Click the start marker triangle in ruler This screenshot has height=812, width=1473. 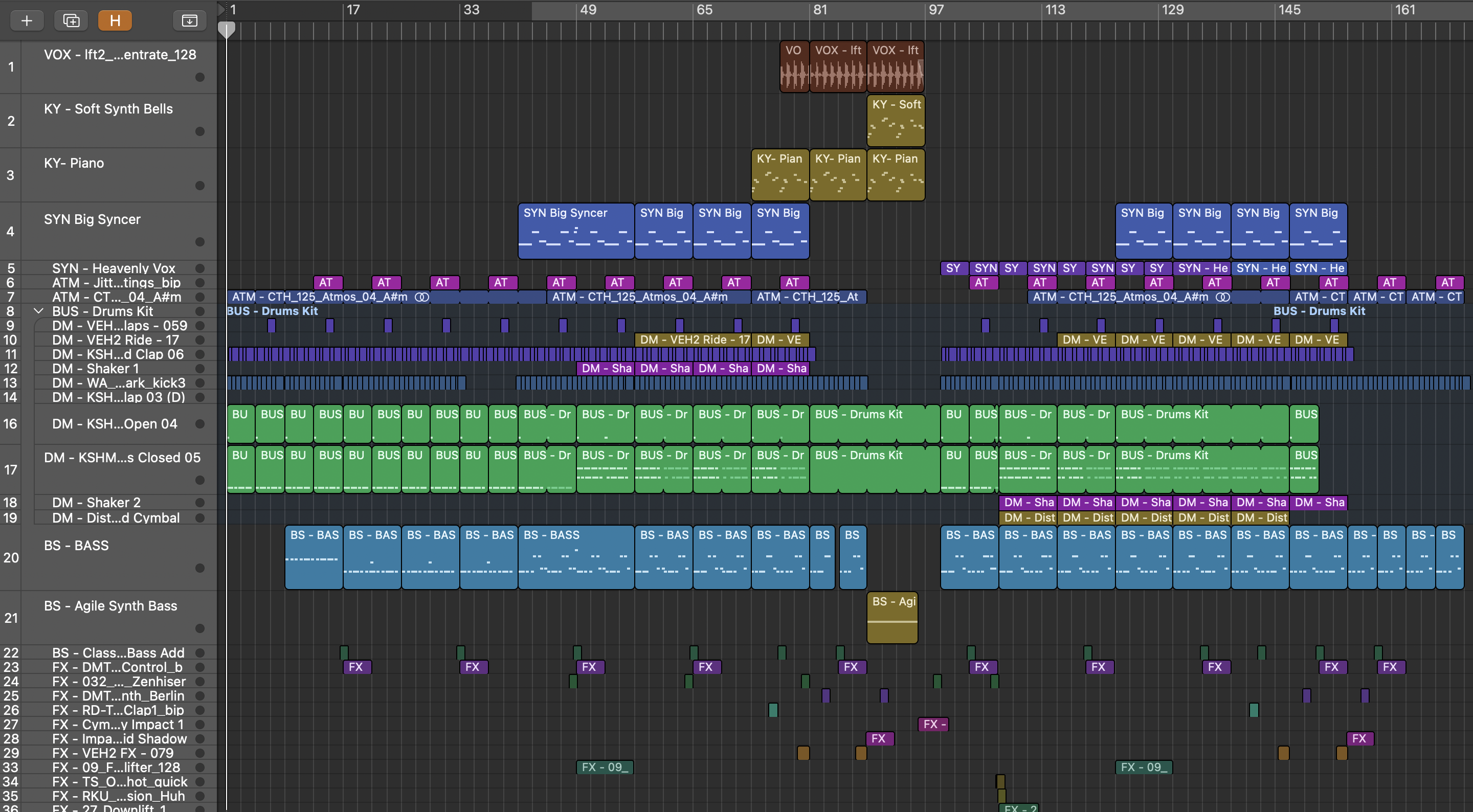point(221,9)
